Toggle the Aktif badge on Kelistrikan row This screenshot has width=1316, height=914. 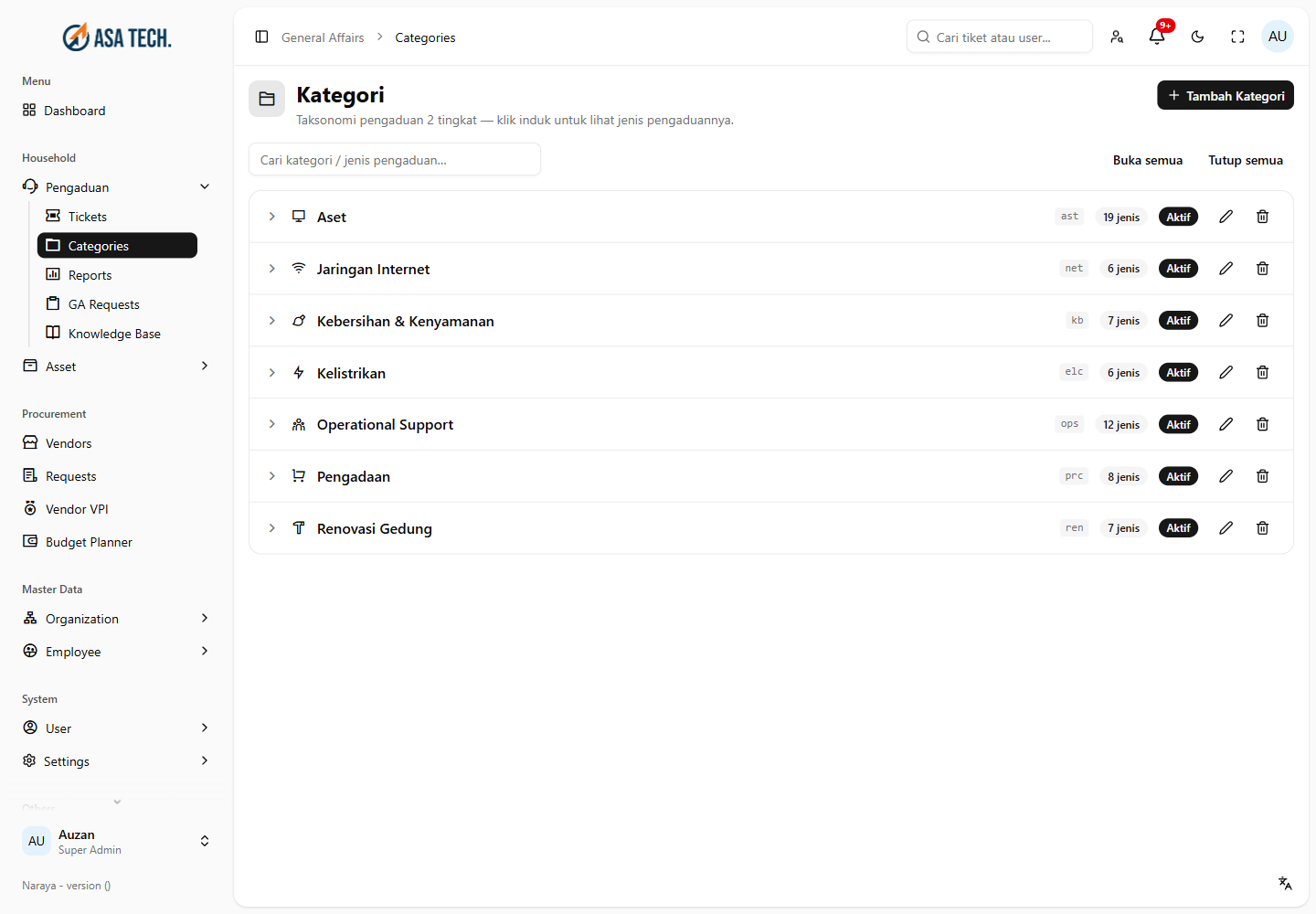[1178, 373]
